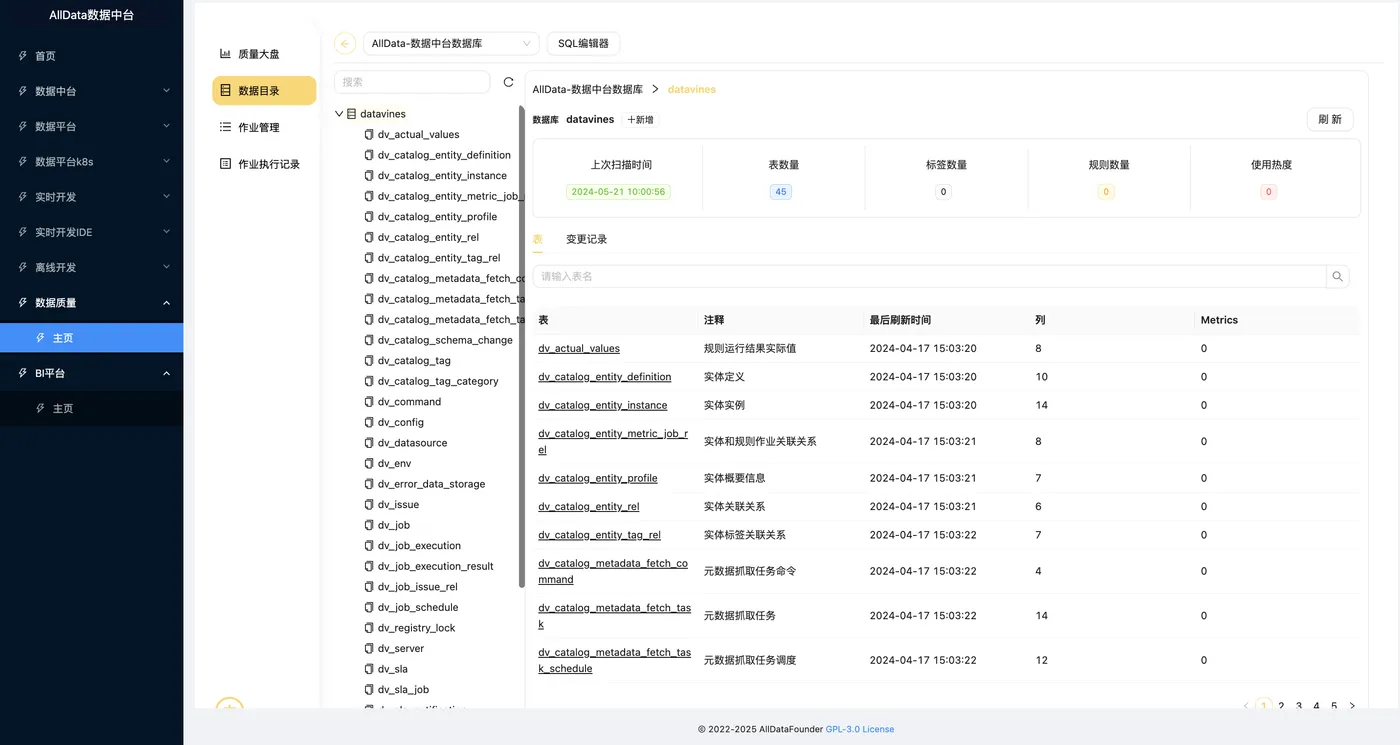
Task: Open the dv_catalog_entity_rel table link
Action: pyautogui.click(x=589, y=507)
